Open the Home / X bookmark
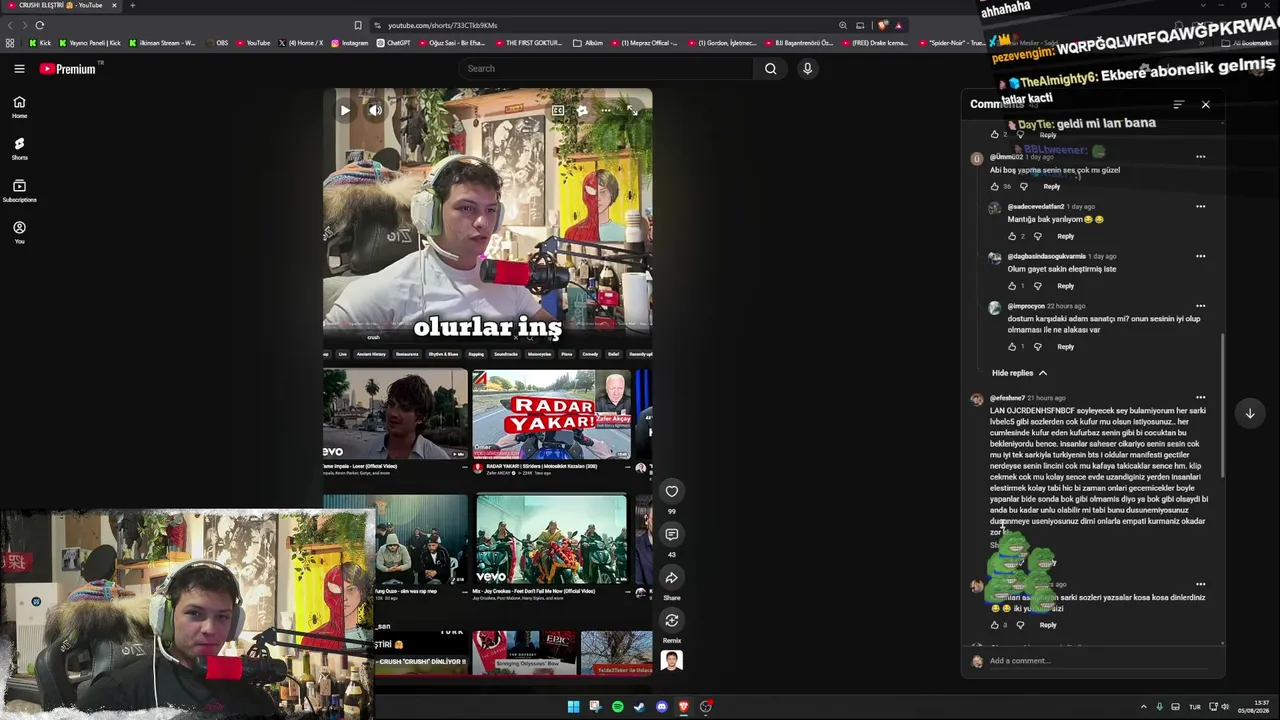Screen dimensions: 1280x720 300,43
